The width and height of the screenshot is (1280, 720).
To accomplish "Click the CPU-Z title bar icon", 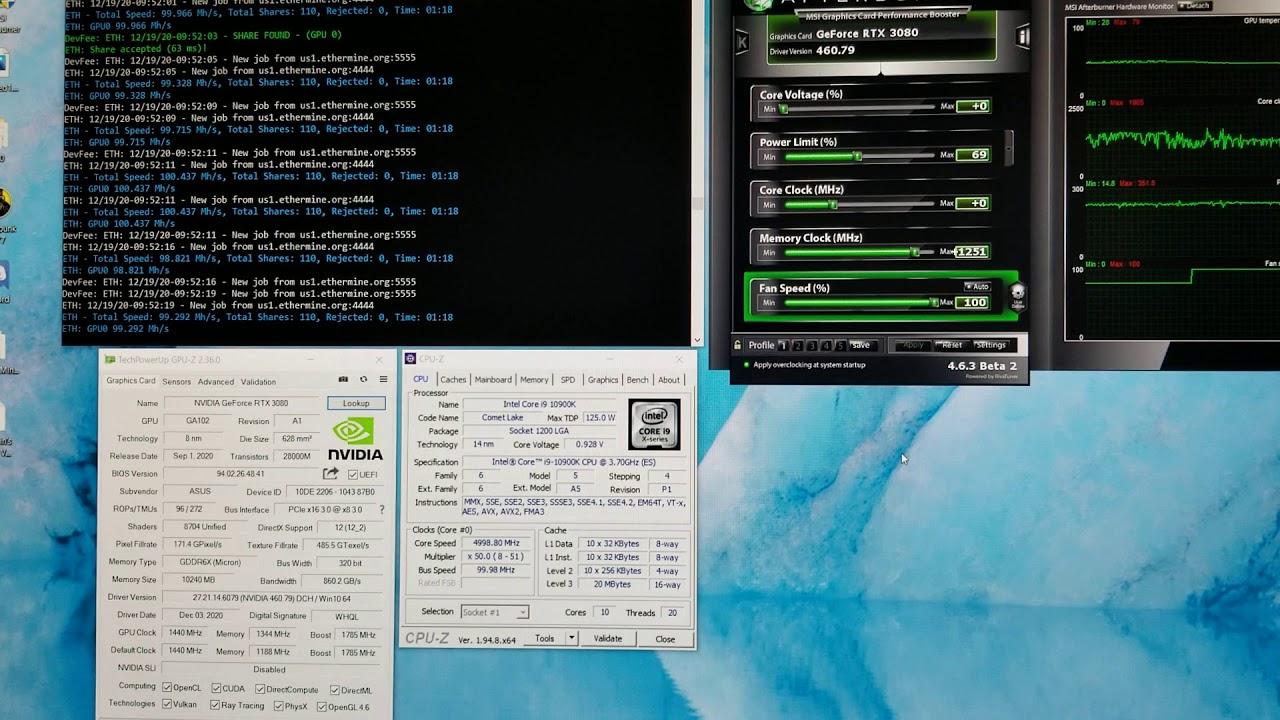I will tap(410, 359).
